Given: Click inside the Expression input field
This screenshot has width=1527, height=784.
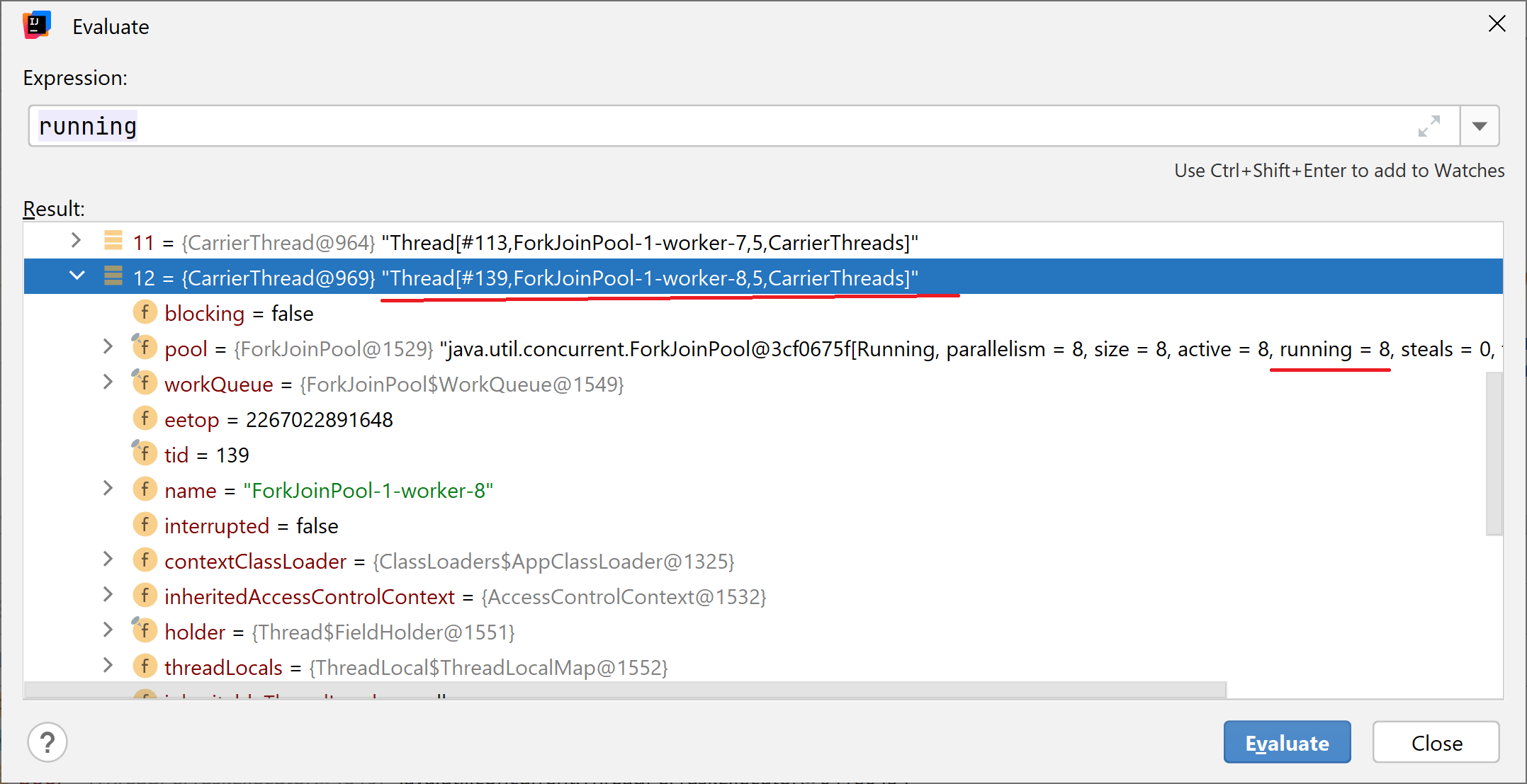Looking at the screenshot, I should (x=709, y=126).
